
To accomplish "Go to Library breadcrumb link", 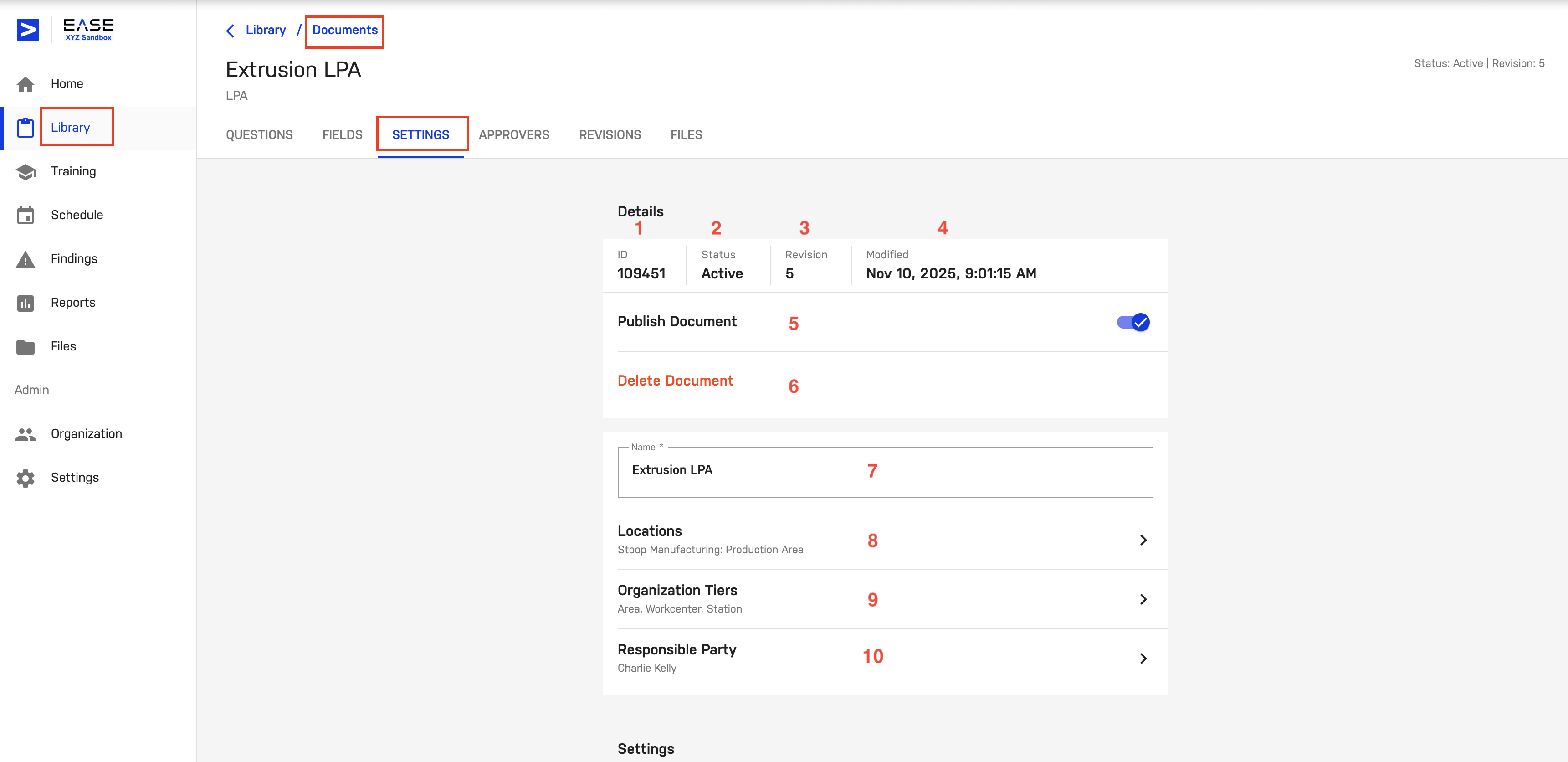I will [266, 31].
